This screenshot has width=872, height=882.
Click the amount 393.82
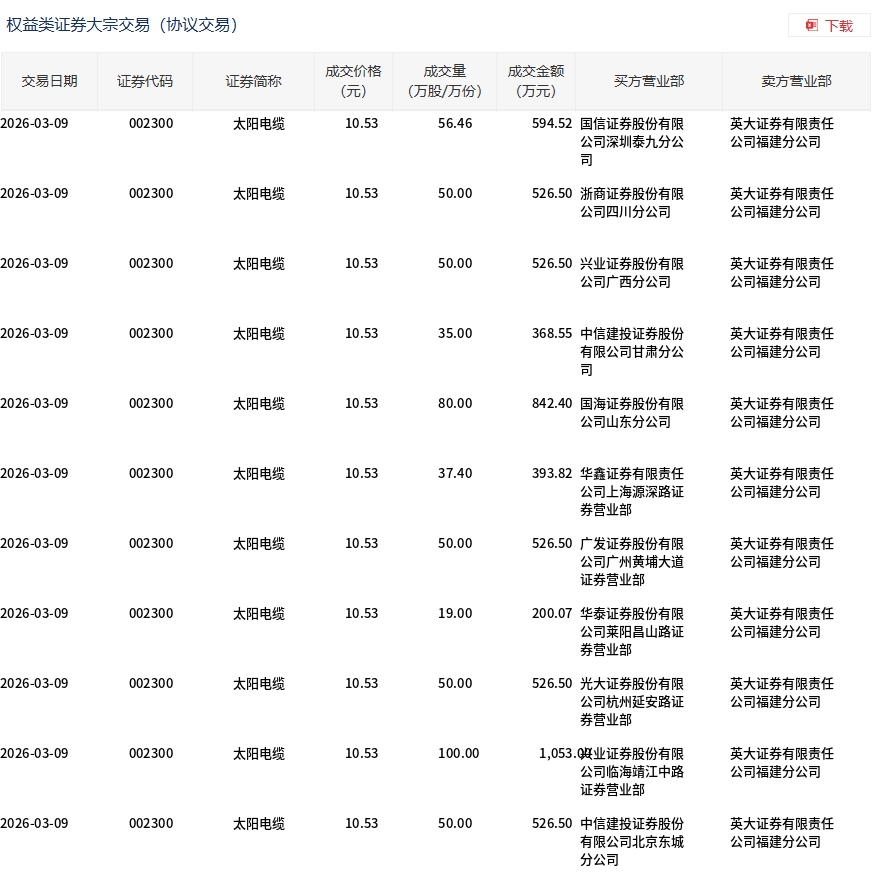551,474
